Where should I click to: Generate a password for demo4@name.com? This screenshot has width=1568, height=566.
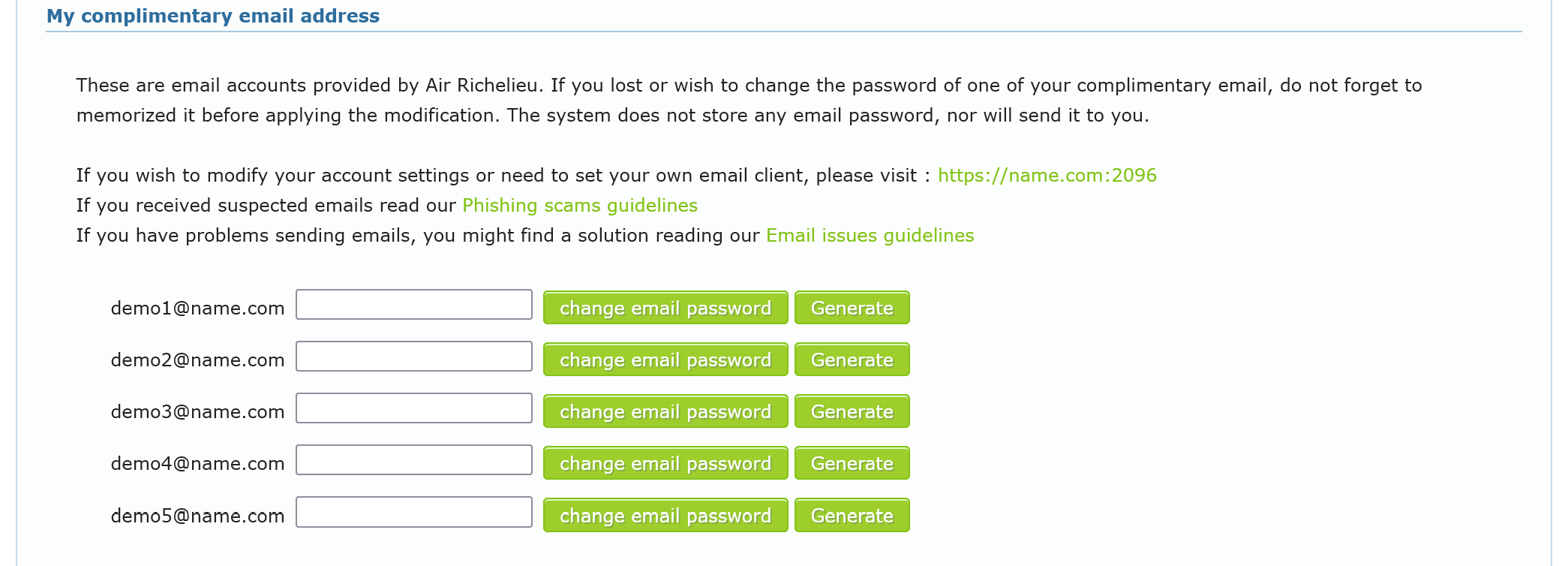click(x=852, y=463)
